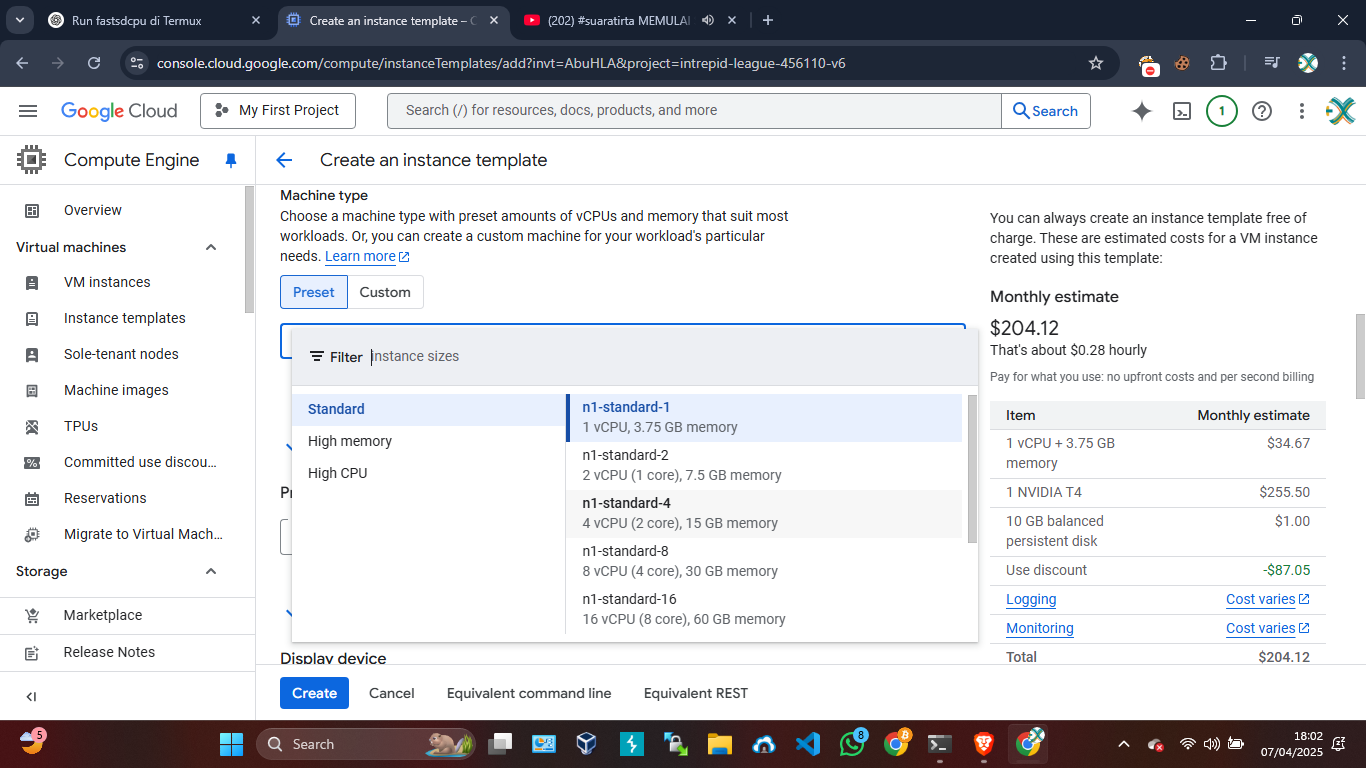The width and height of the screenshot is (1366, 768).
Task: Reload the page with the browser refresh icon
Action: [x=94, y=63]
